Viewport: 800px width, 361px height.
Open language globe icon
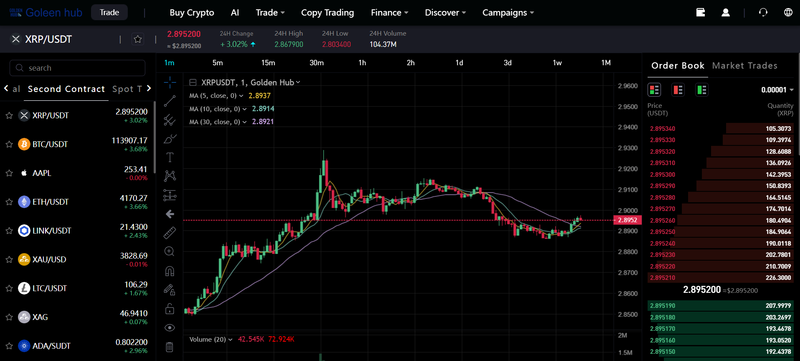pyautogui.click(x=787, y=13)
